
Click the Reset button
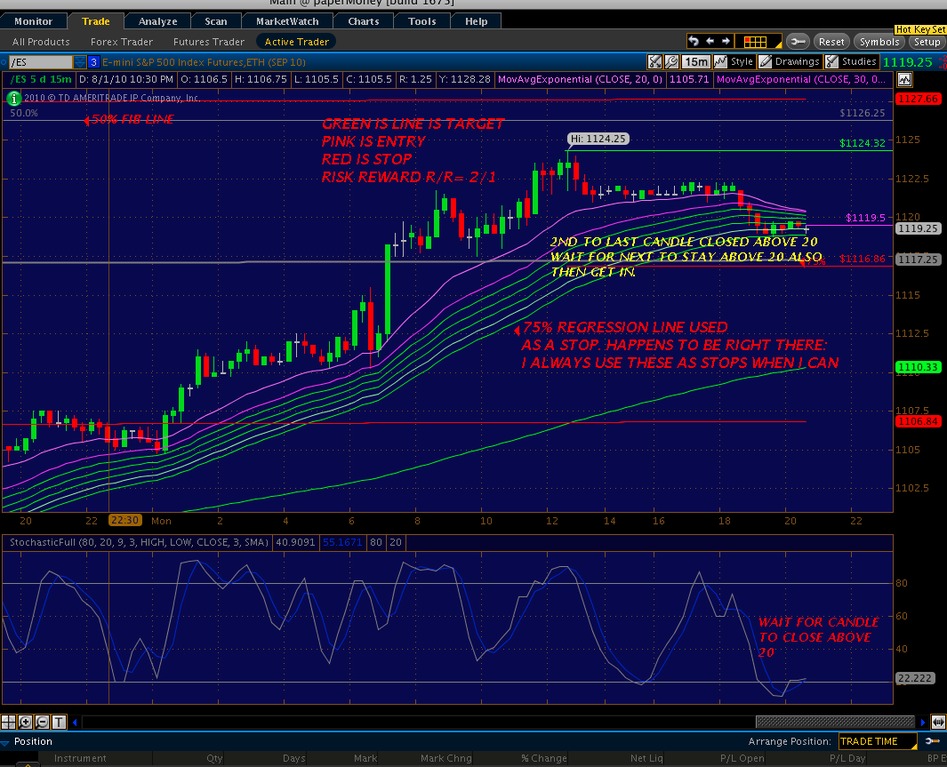(x=831, y=42)
